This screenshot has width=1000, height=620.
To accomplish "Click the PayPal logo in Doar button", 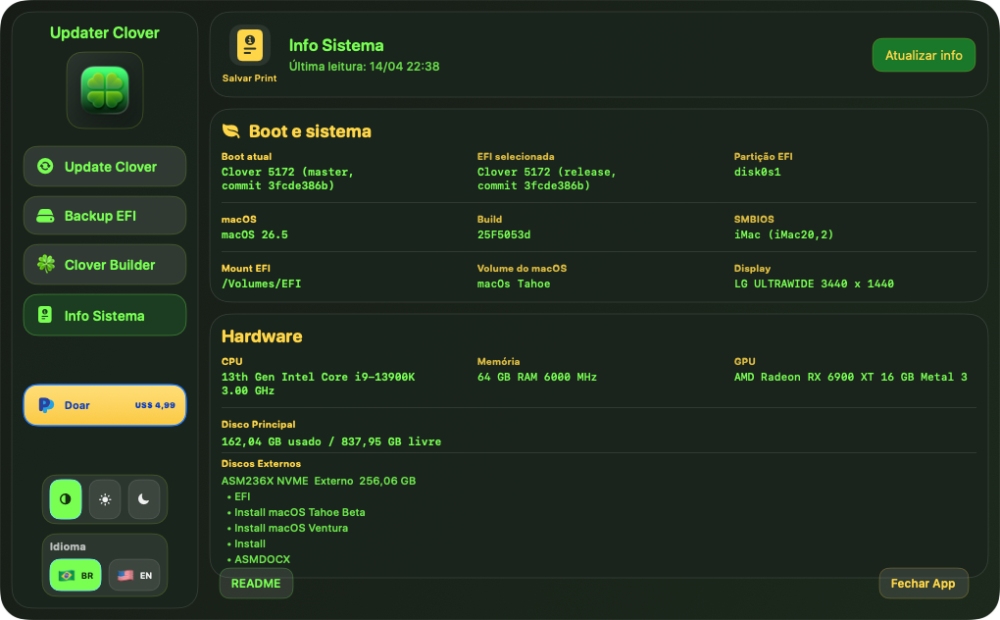I will coord(46,405).
